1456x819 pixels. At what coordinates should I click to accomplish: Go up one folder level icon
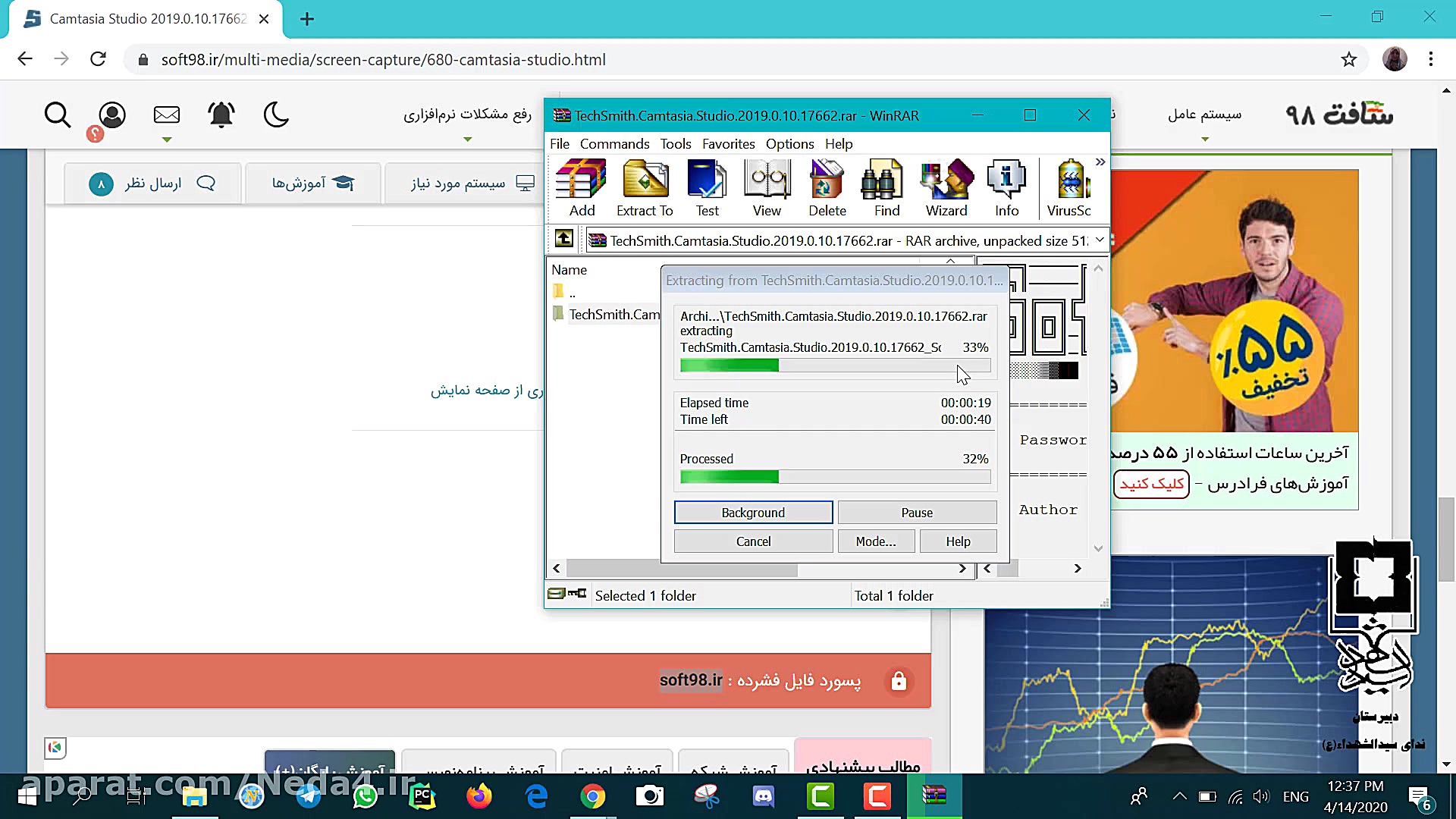click(x=563, y=239)
